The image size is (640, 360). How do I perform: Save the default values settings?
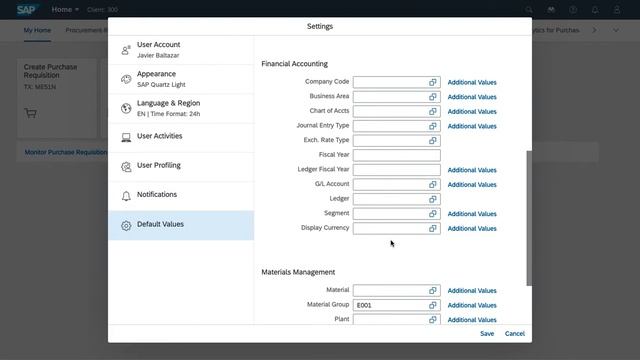[487, 333]
